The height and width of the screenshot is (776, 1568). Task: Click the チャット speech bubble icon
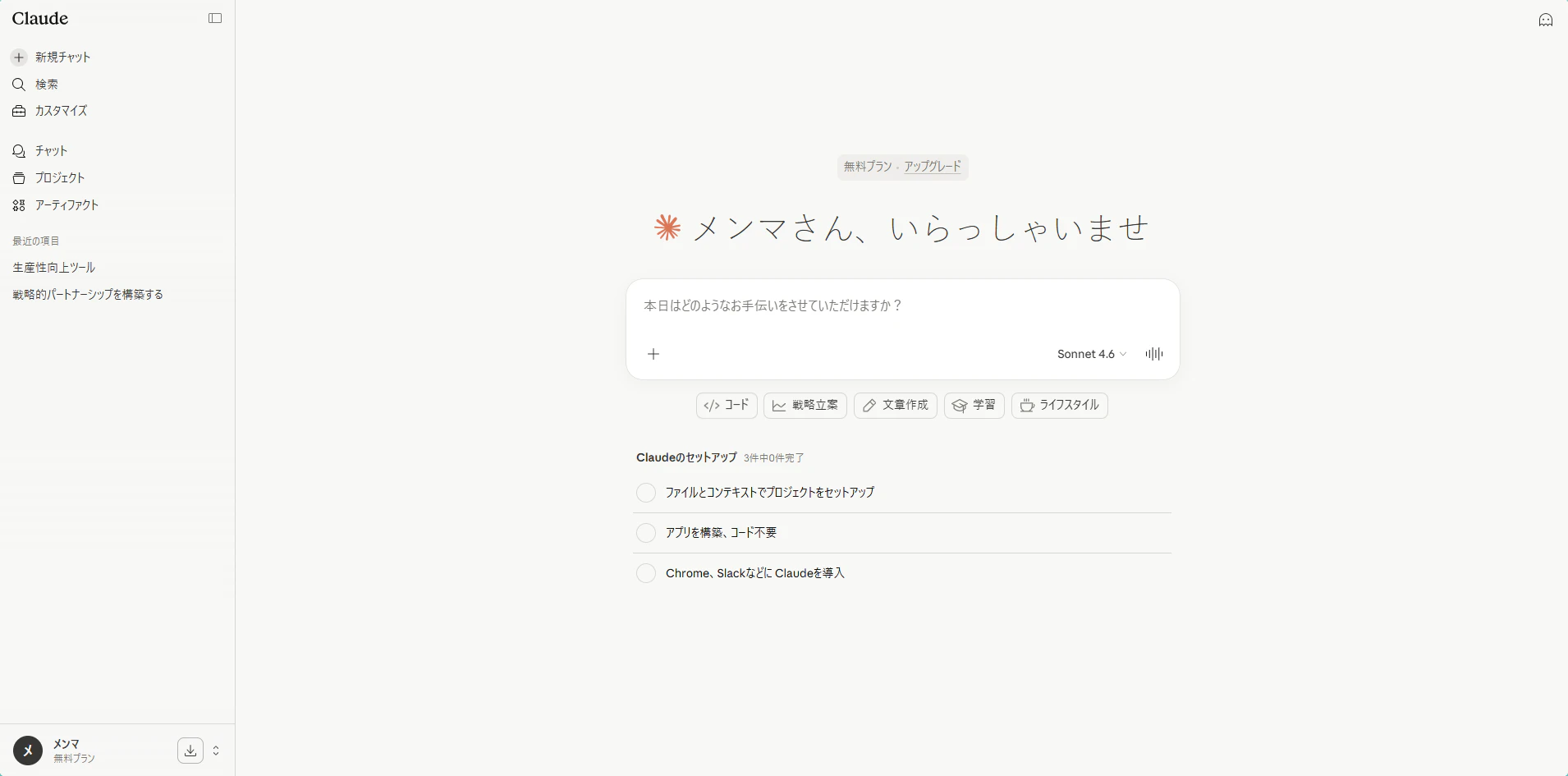pos(19,151)
